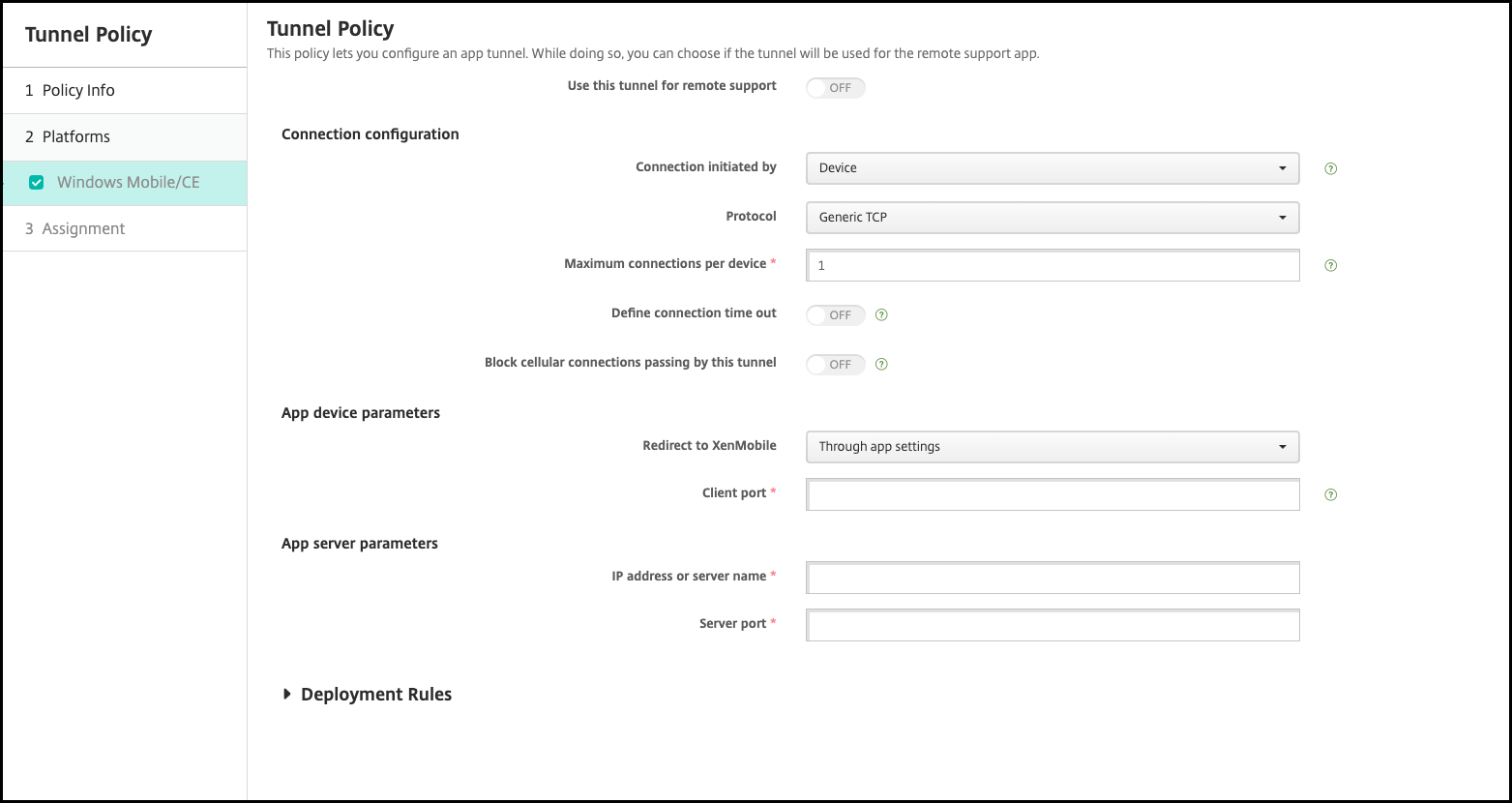
Task: Click help icon beside Connection initiated by
Action: pos(1330,168)
